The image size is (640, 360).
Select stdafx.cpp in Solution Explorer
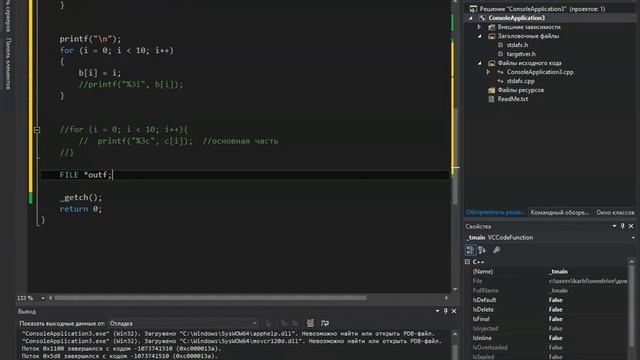[520, 81]
